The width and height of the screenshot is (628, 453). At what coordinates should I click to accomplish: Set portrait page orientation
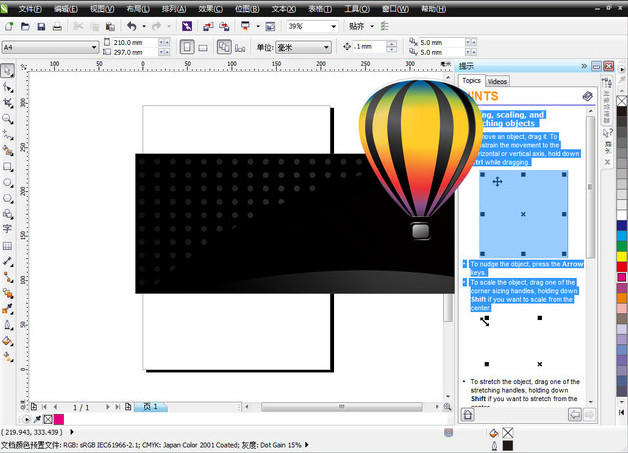pyautogui.click(x=187, y=47)
